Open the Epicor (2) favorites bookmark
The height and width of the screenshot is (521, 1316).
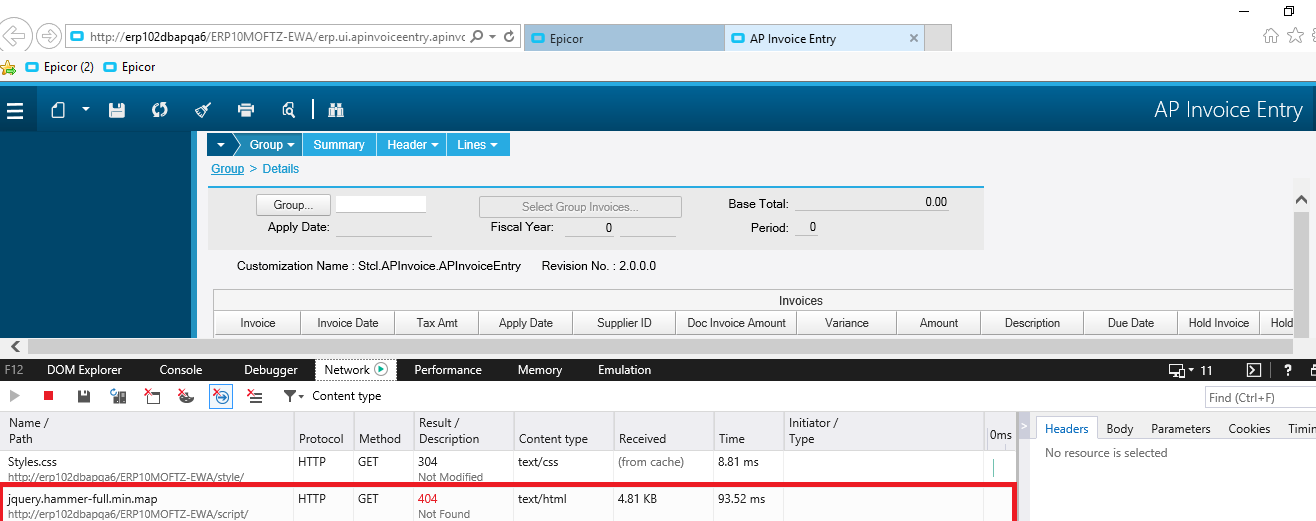click(60, 67)
